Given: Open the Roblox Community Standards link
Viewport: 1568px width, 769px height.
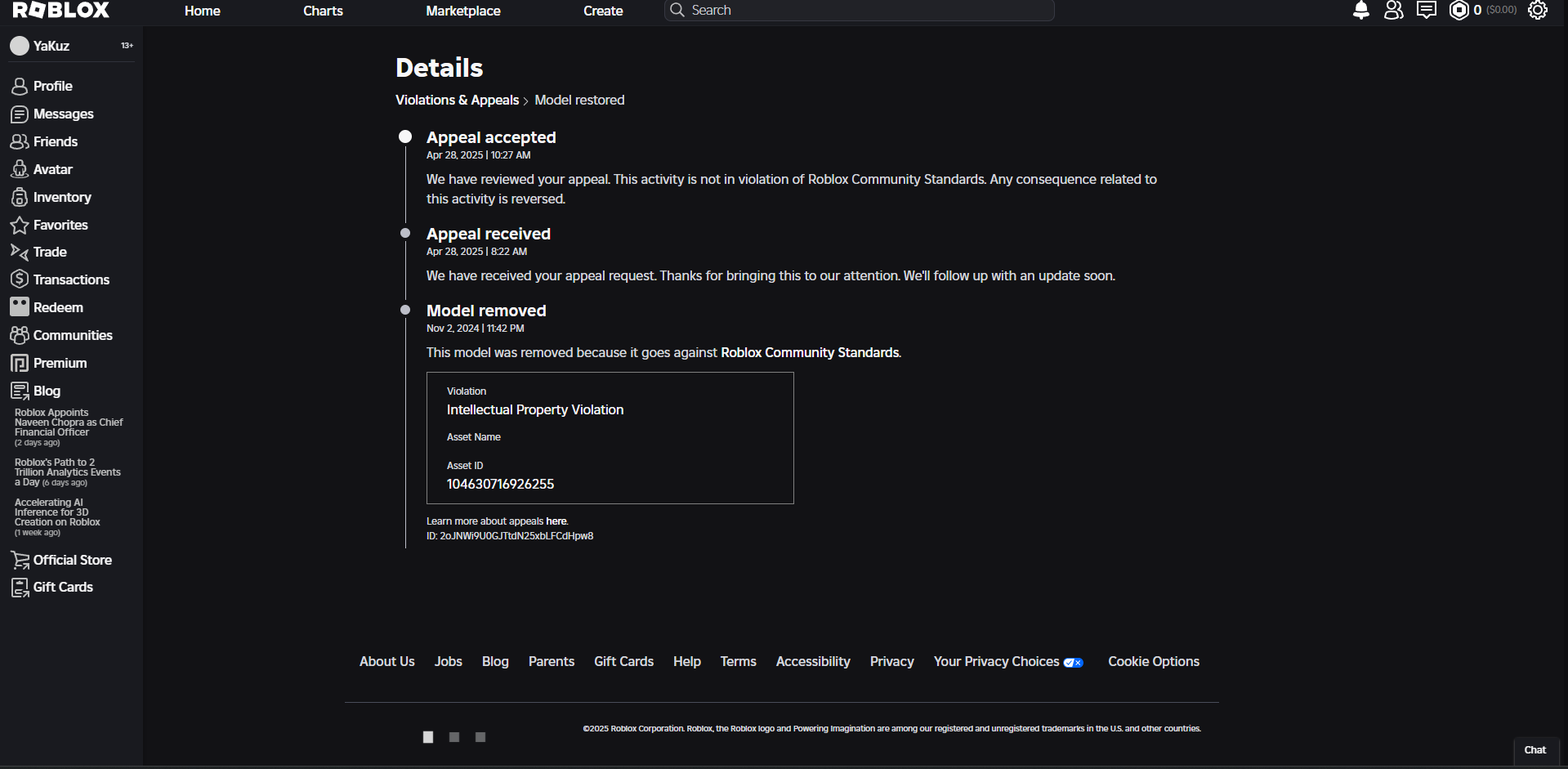Looking at the screenshot, I should pos(810,352).
